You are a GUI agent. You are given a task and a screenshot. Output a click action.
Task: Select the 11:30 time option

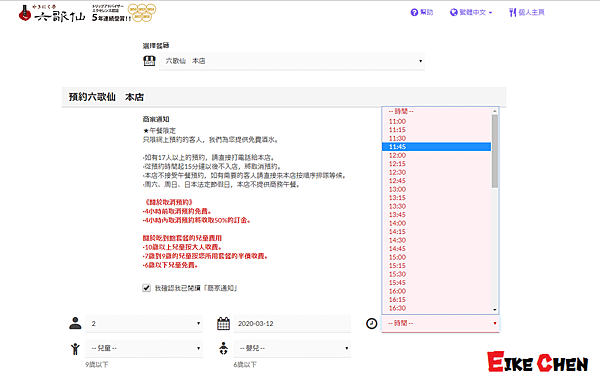(x=436, y=138)
